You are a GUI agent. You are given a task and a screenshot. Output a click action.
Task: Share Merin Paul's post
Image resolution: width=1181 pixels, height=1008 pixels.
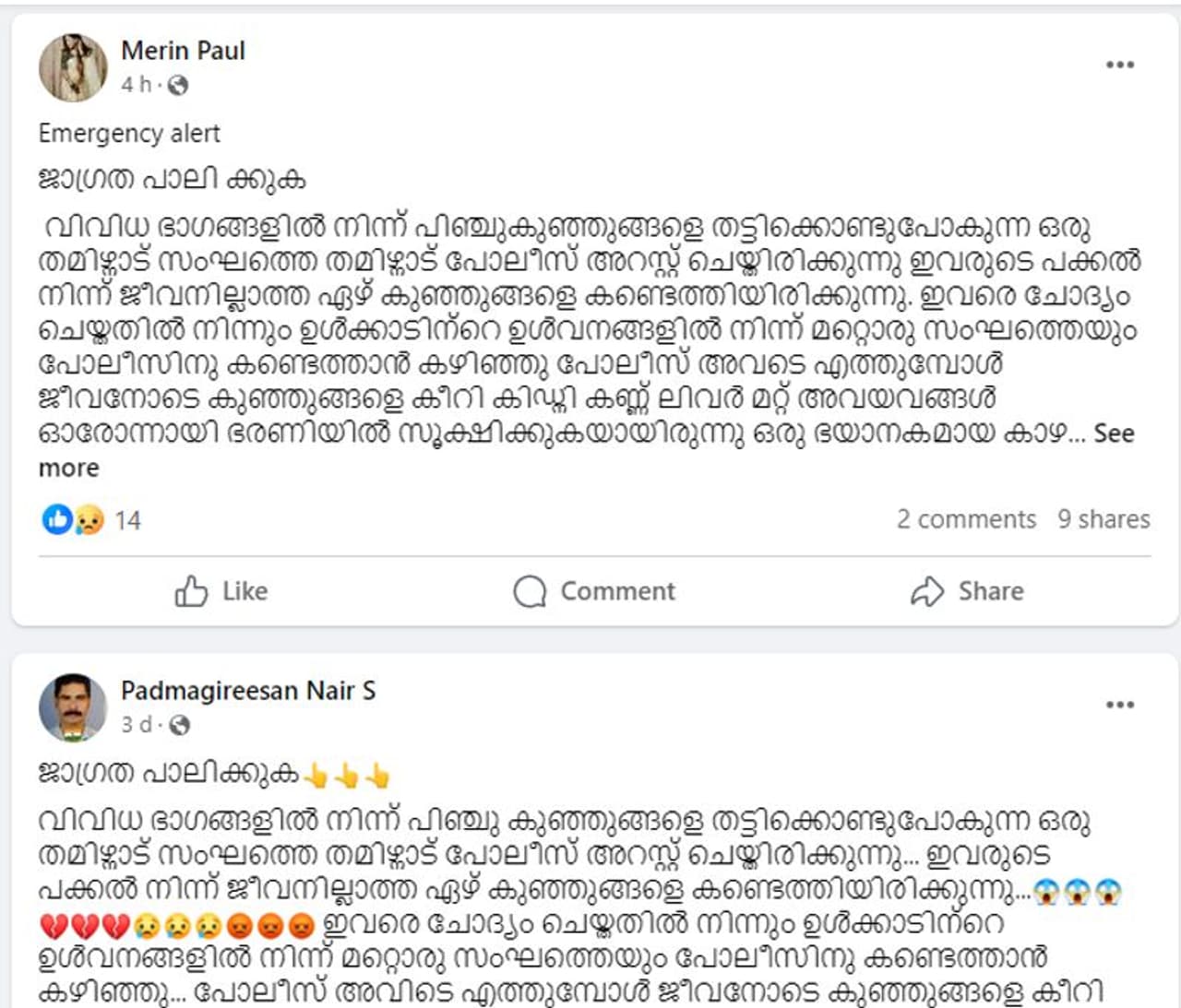967,591
